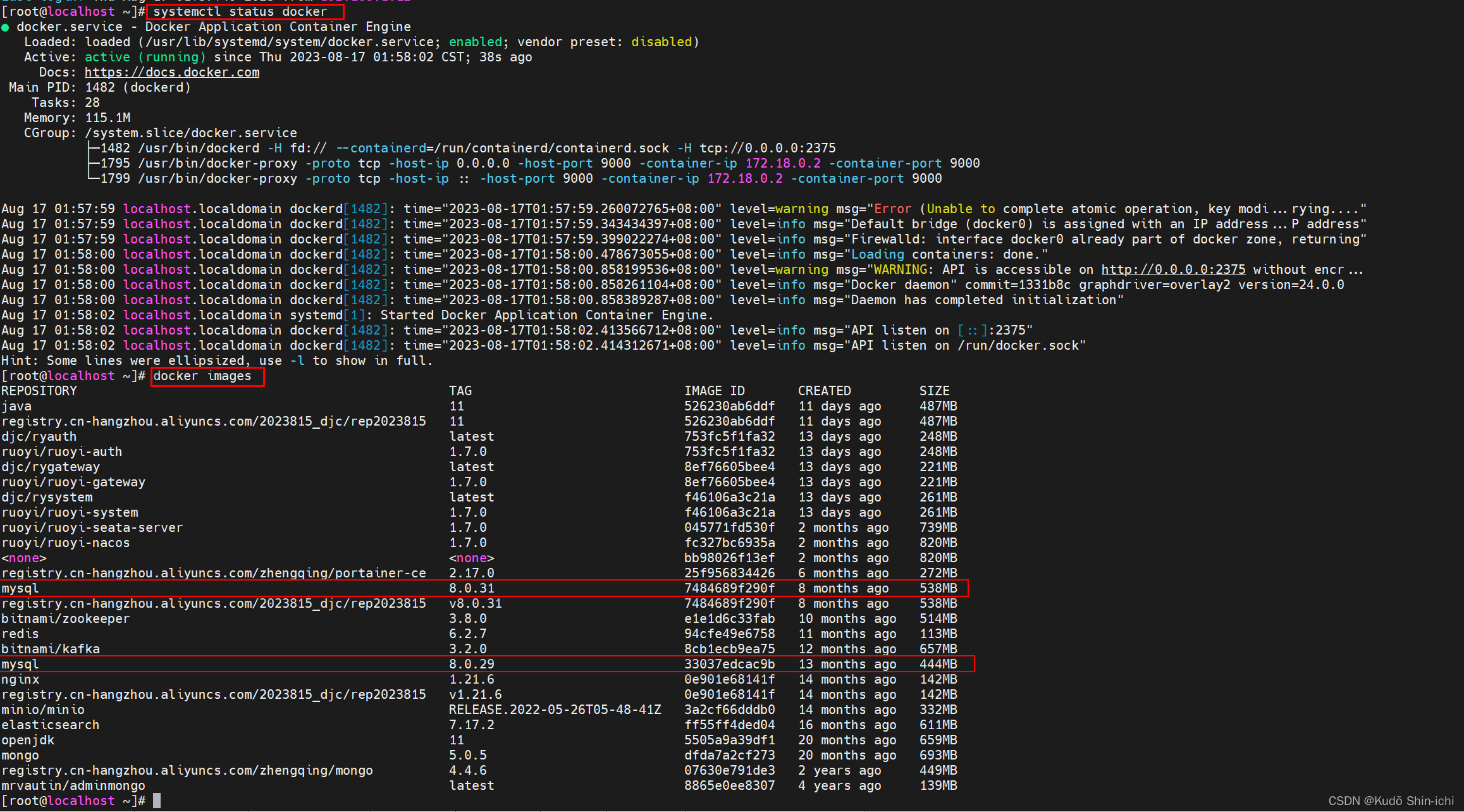Click the CREATED column header

[824, 391]
